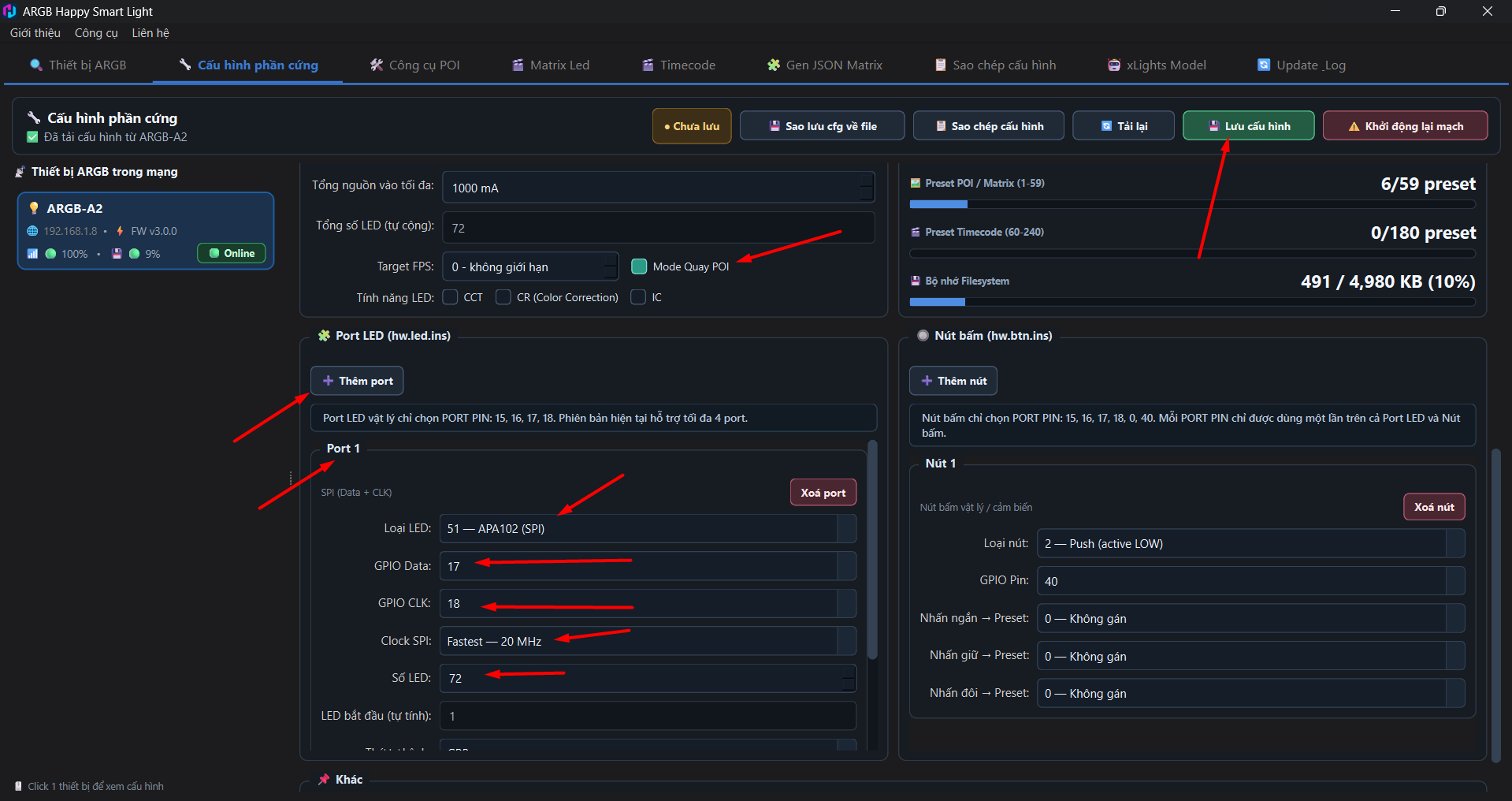Open the Loại nút dropdown for Nút 1

click(1250, 543)
